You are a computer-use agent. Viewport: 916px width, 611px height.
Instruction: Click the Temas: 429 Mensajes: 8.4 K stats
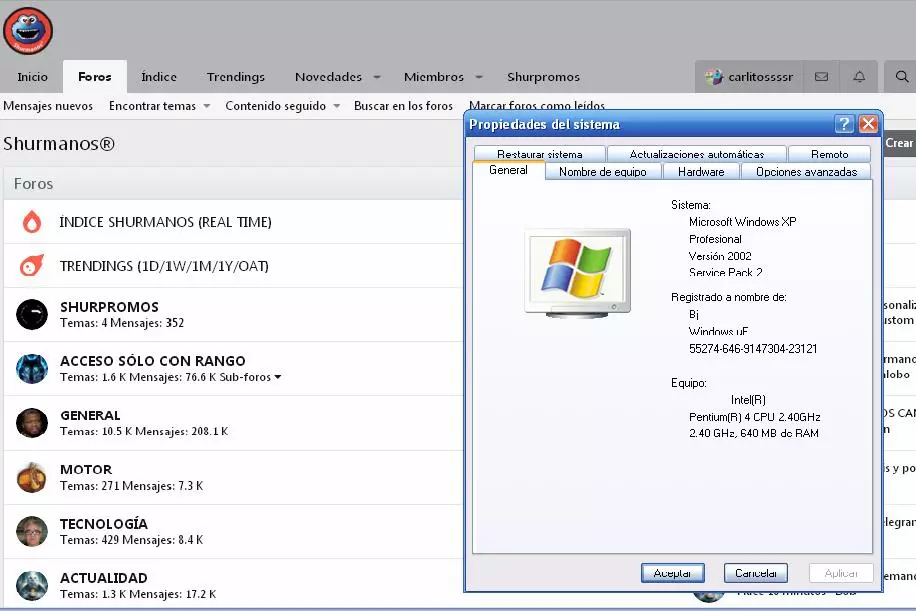click(131, 540)
